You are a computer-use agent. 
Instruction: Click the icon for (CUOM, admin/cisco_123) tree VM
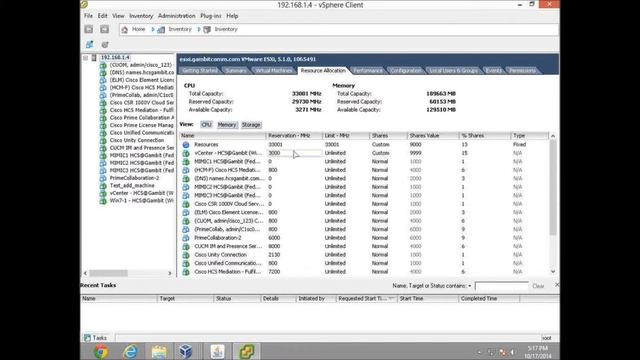103,65
